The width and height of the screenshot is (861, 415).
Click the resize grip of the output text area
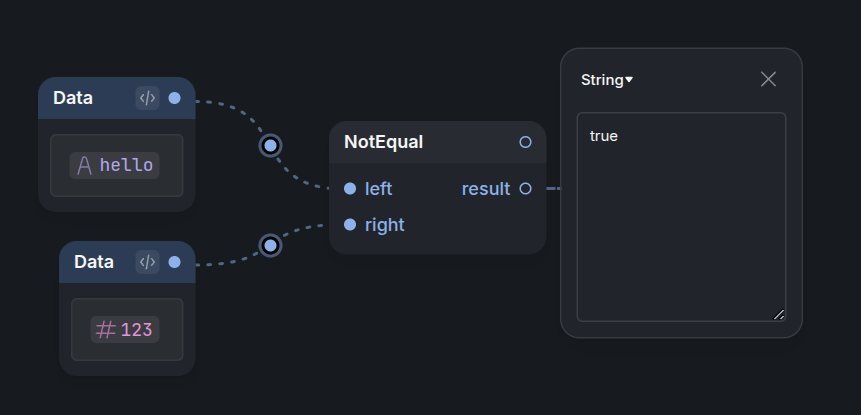click(x=779, y=315)
